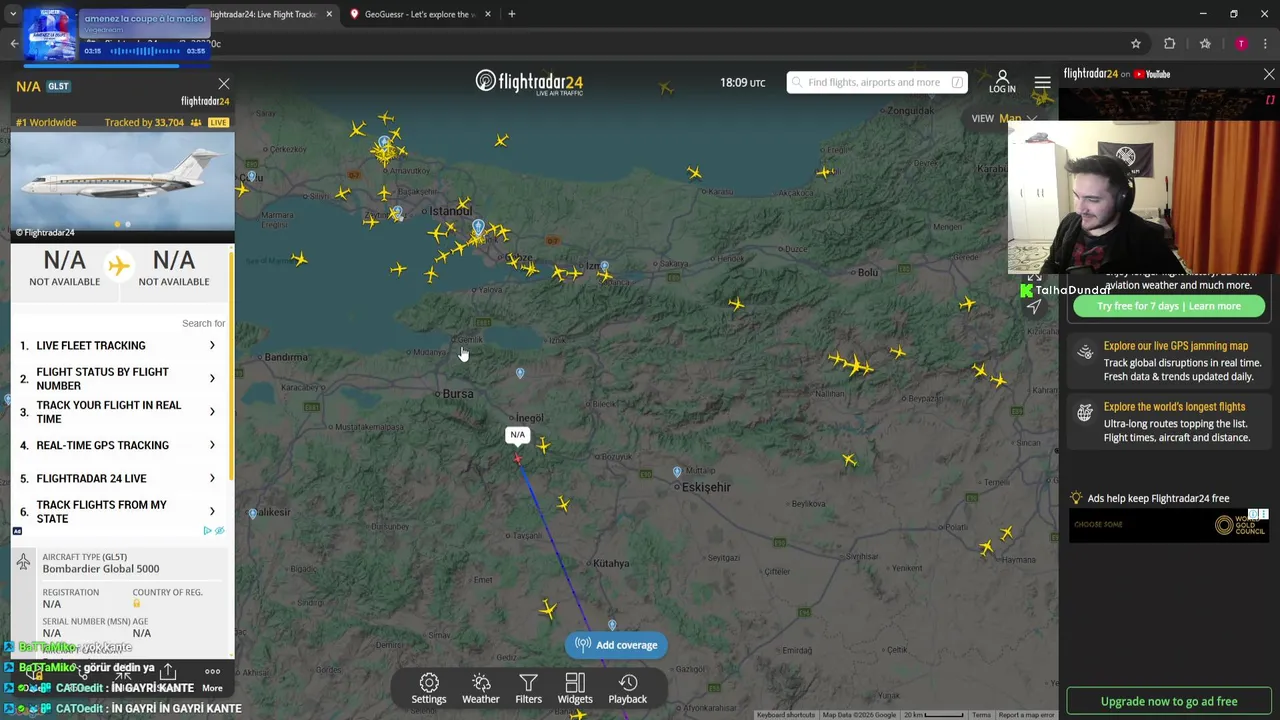
Task: Open a new browser tab
Action: pos(512,14)
